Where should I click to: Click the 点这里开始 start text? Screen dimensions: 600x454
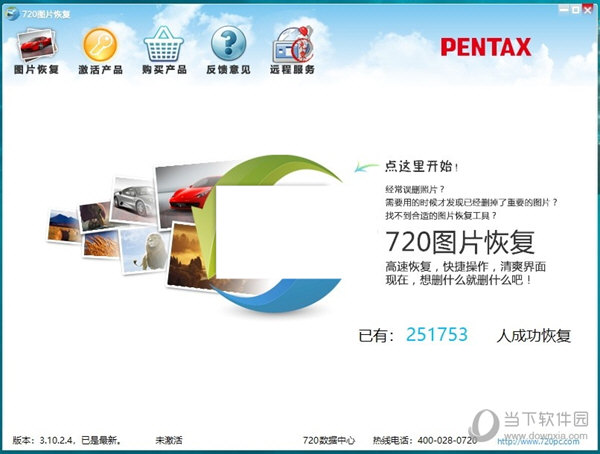click(421, 167)
